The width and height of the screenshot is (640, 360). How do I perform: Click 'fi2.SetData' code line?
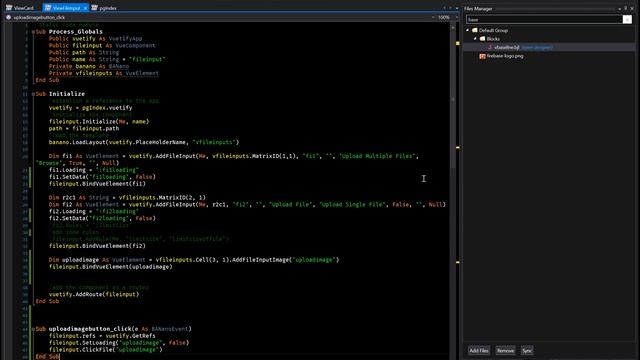pyautogui.click(x=102, y=218)
